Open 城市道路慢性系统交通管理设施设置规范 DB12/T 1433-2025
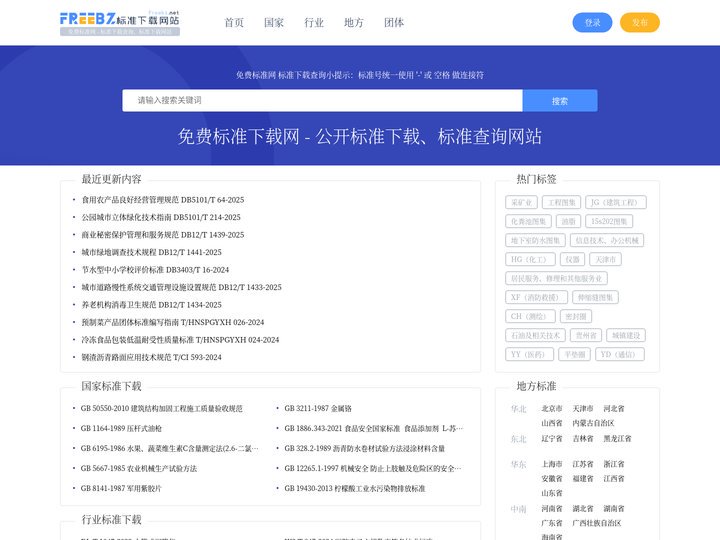 (181, 287)
